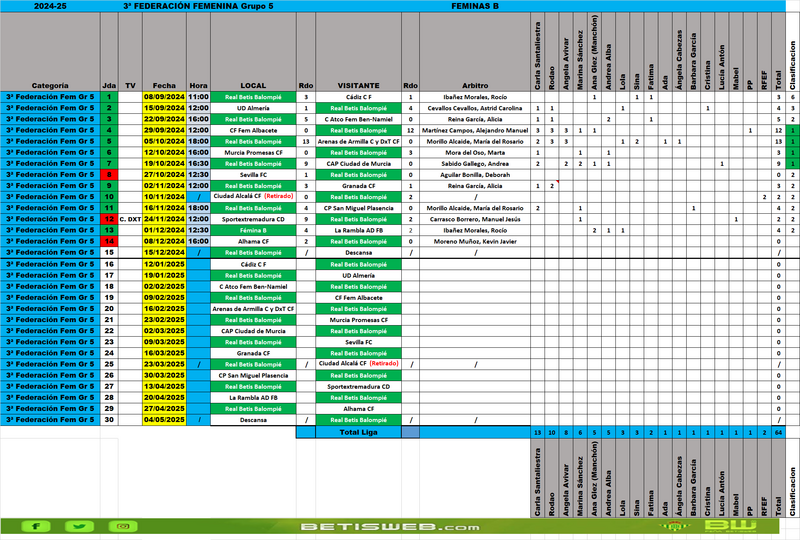This screenshot has height=540, width=800.
Task: Select the date cell 24/11/2024
Action: click(x=164, y=219)
